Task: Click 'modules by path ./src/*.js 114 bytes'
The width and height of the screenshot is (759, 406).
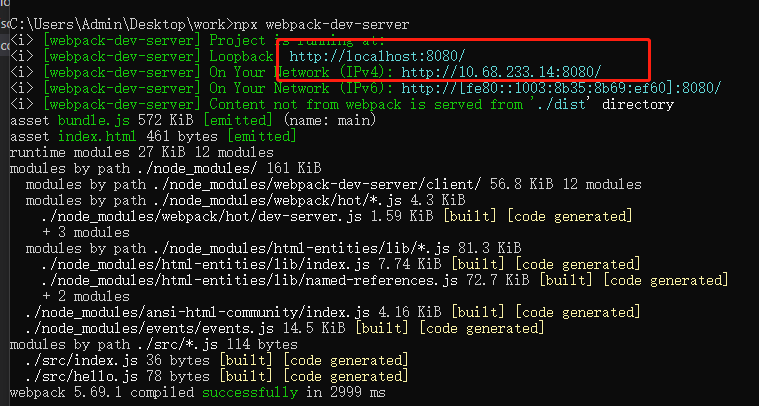Action: click(x=153, y=345)
